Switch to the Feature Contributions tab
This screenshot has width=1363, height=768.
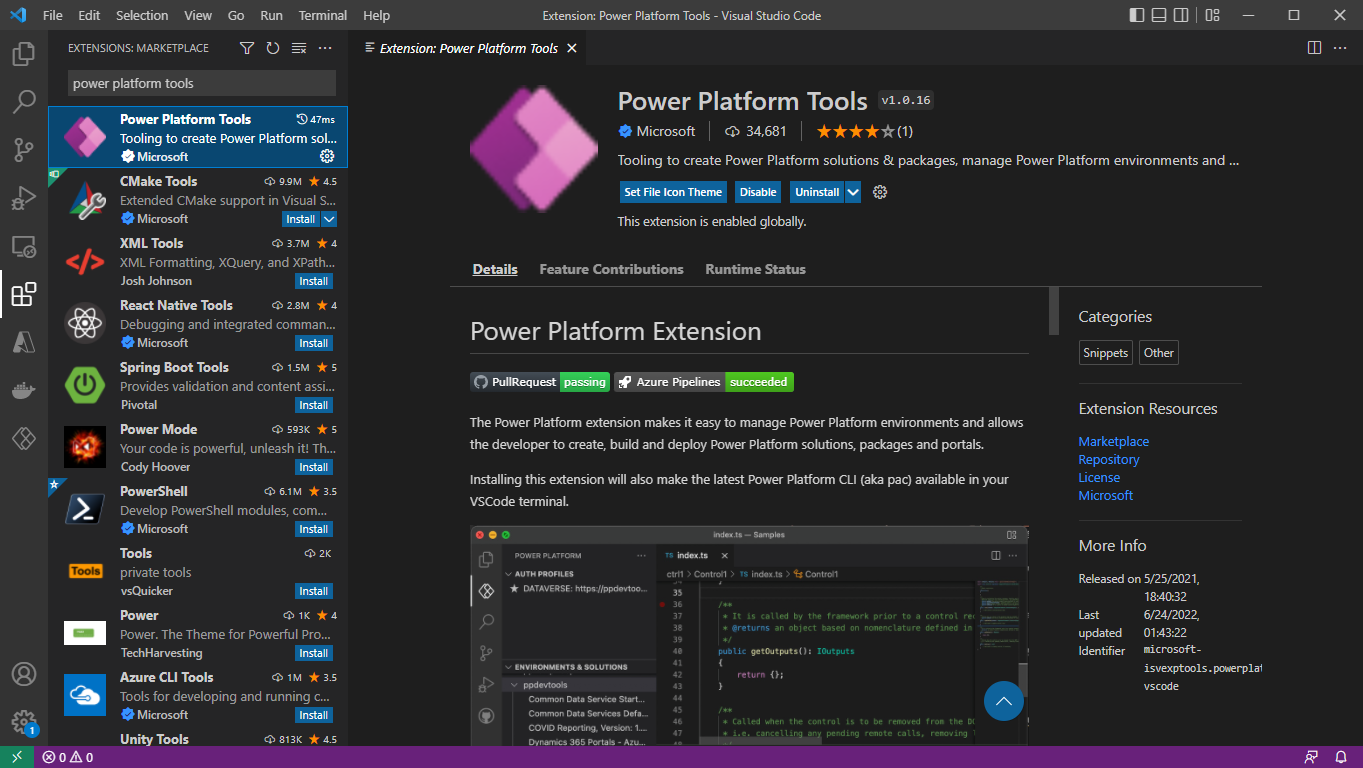coord(611,269)
